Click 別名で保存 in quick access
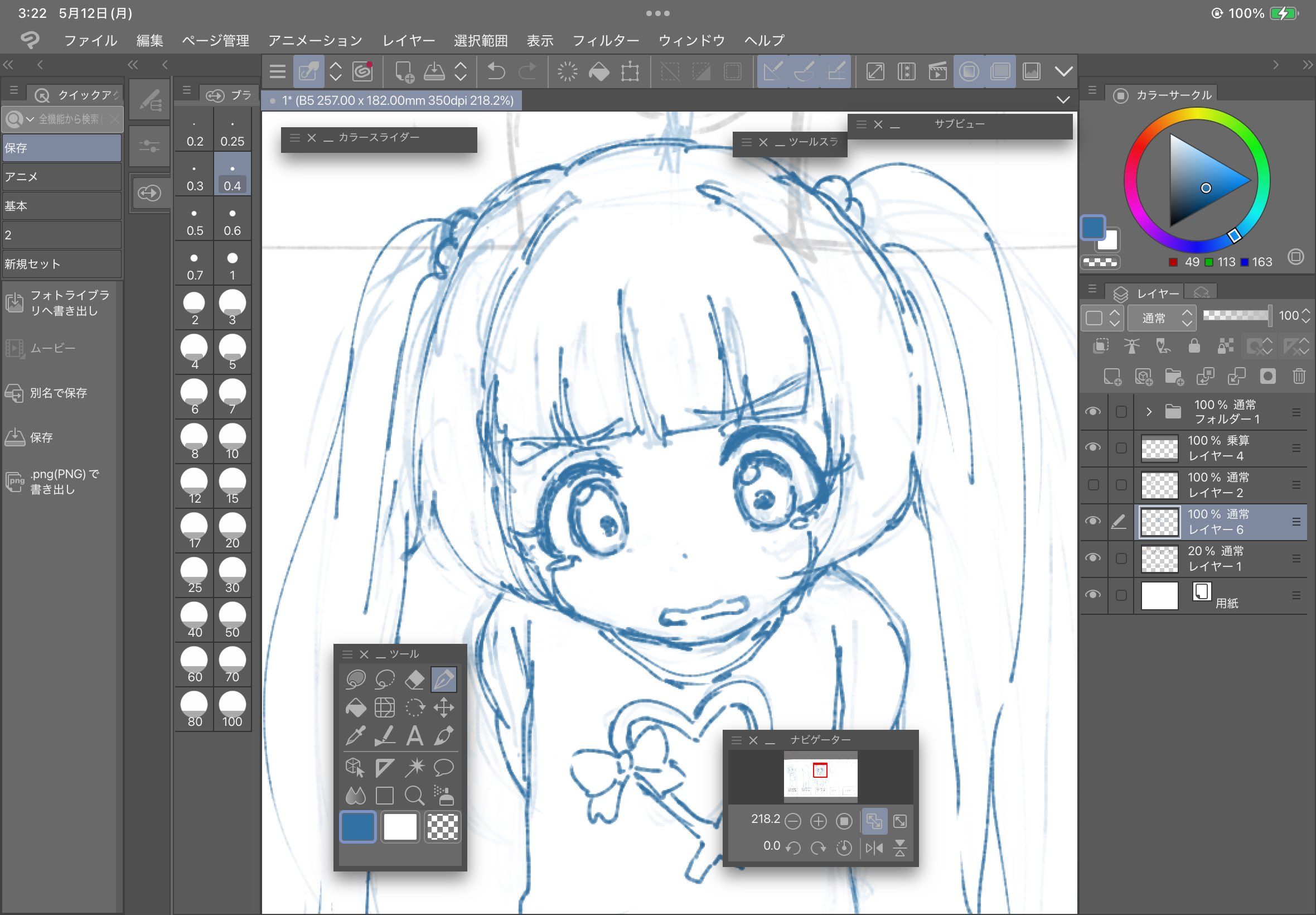 point(58,393)
